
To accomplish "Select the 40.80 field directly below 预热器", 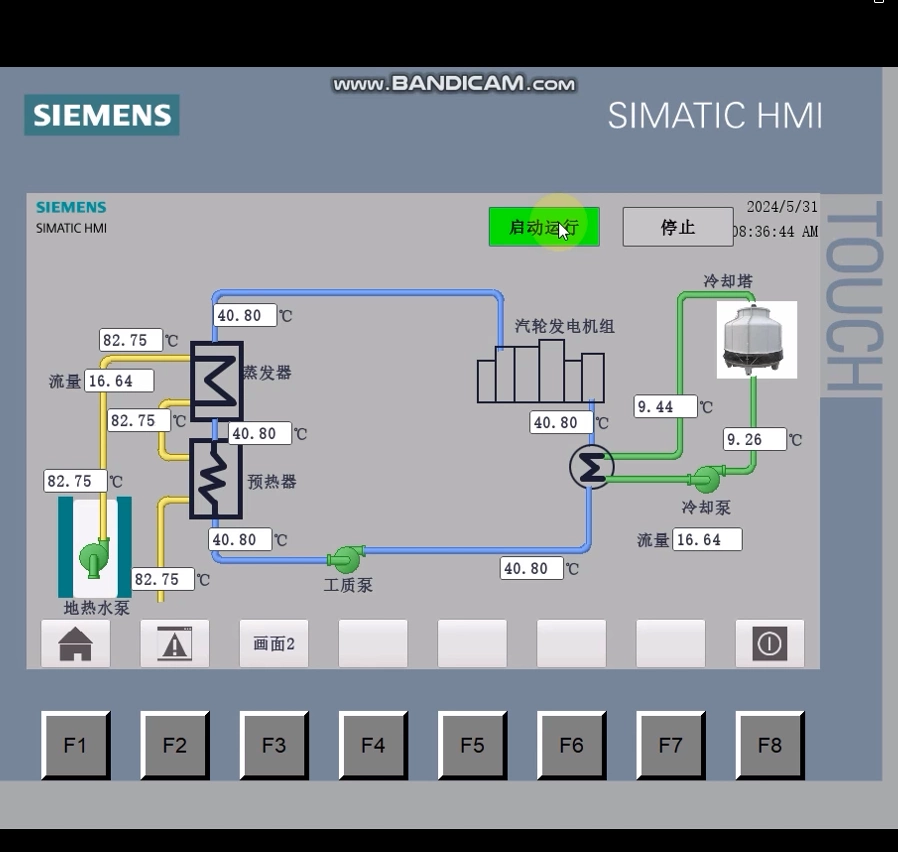I will pyautogui.click(x=240, y=539).
